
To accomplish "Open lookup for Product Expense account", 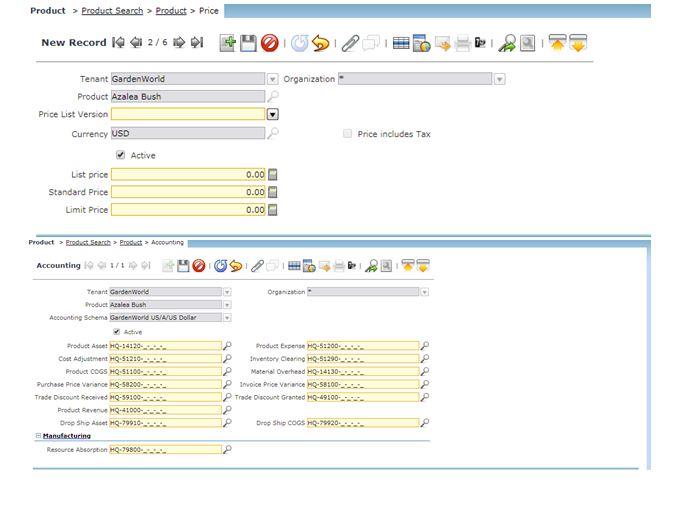I will [425, 346].
